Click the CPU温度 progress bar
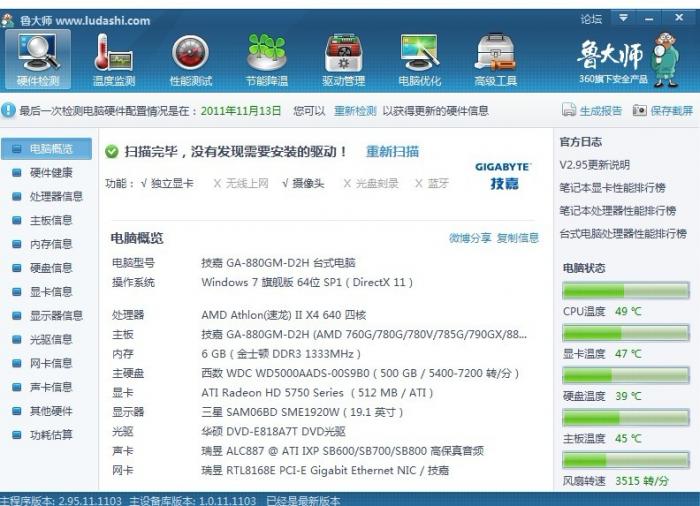Screen dimensions: 700x506 (626, 291)
